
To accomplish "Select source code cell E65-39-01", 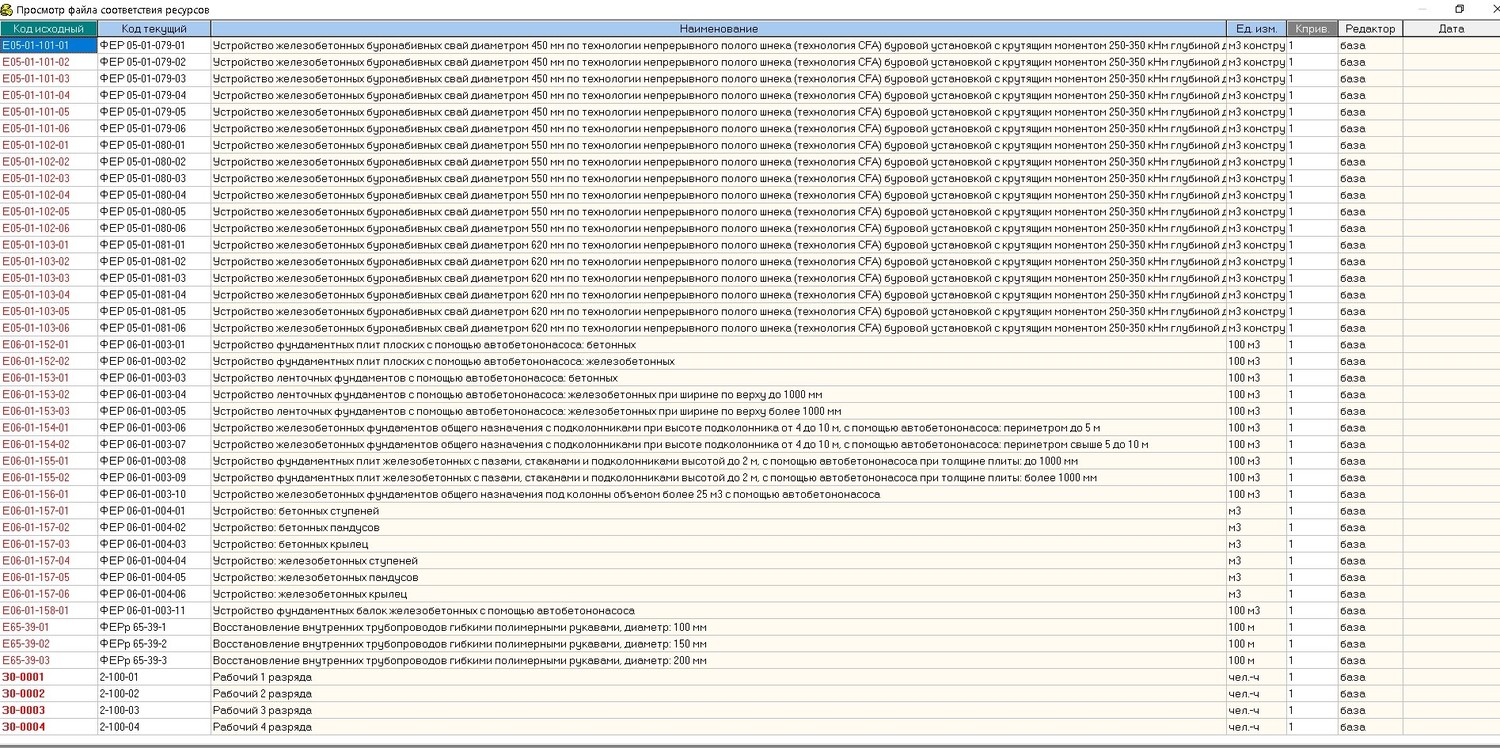I will tap(49, 627).
